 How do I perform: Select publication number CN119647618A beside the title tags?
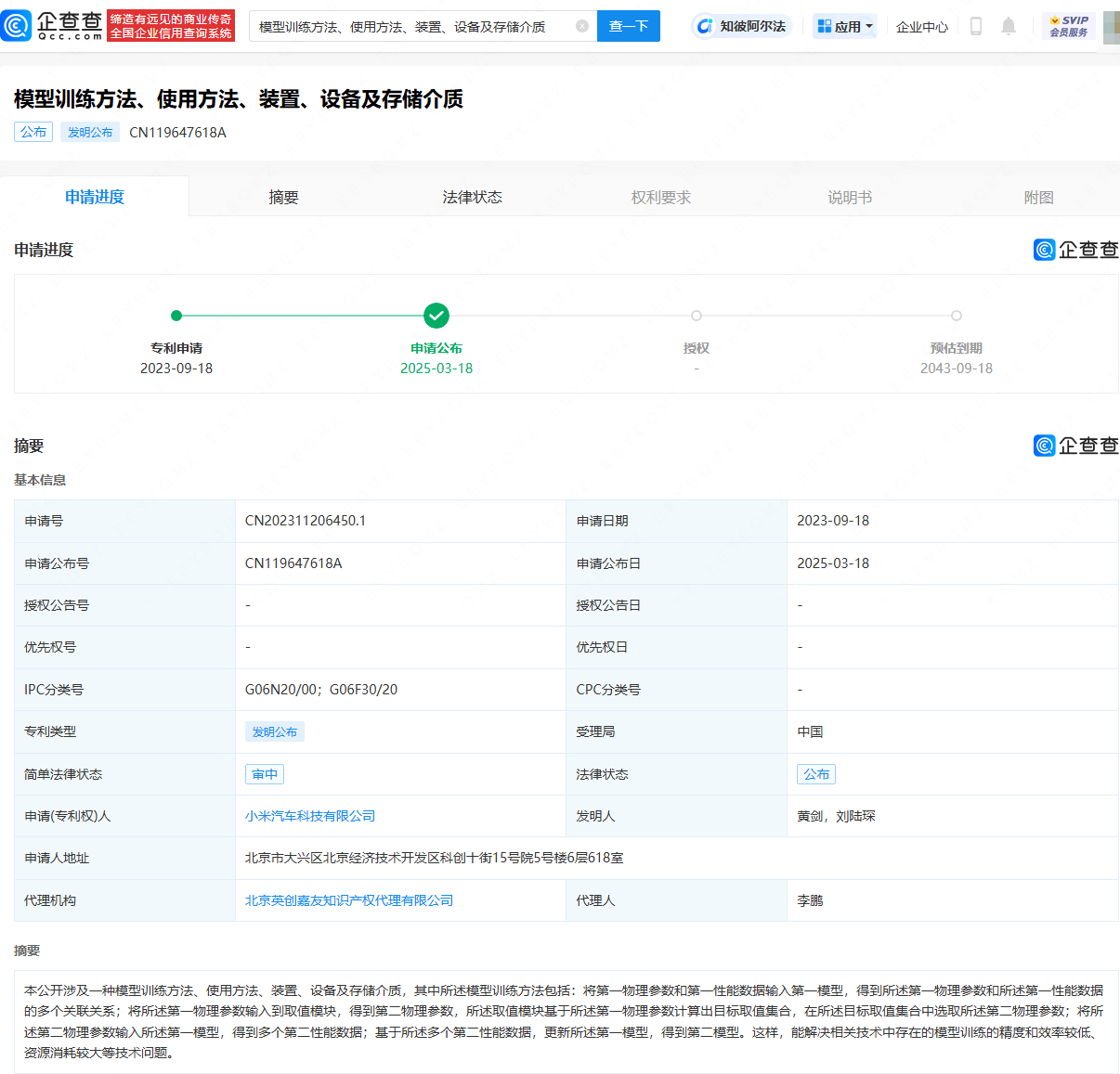coord(177,132)
